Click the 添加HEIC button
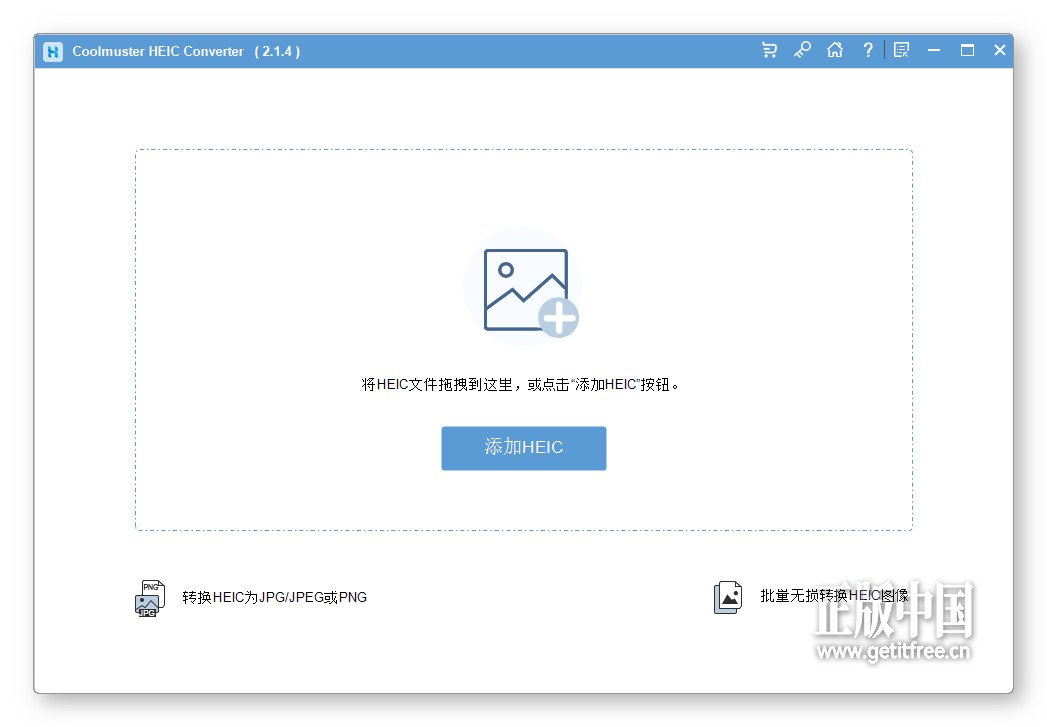The width and height of the screenshot is (1047, 727). (524, 448)
